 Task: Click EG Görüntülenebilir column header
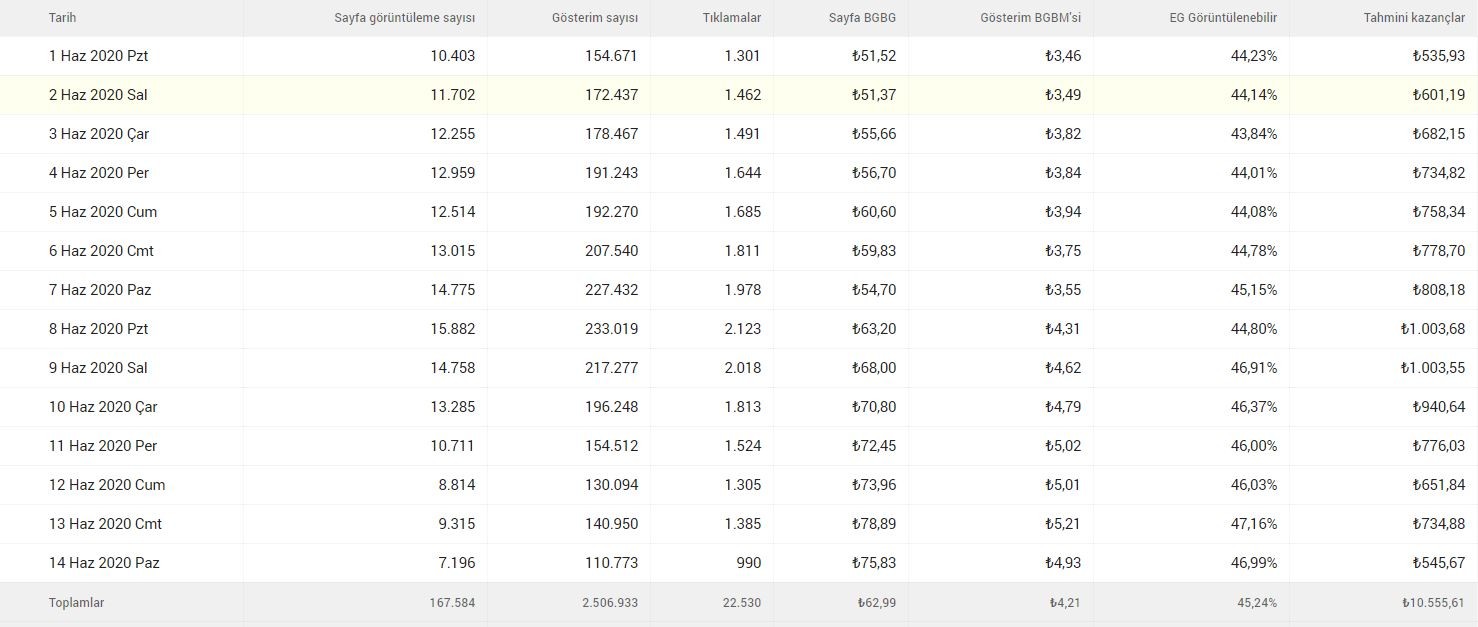coord(1223,18)
